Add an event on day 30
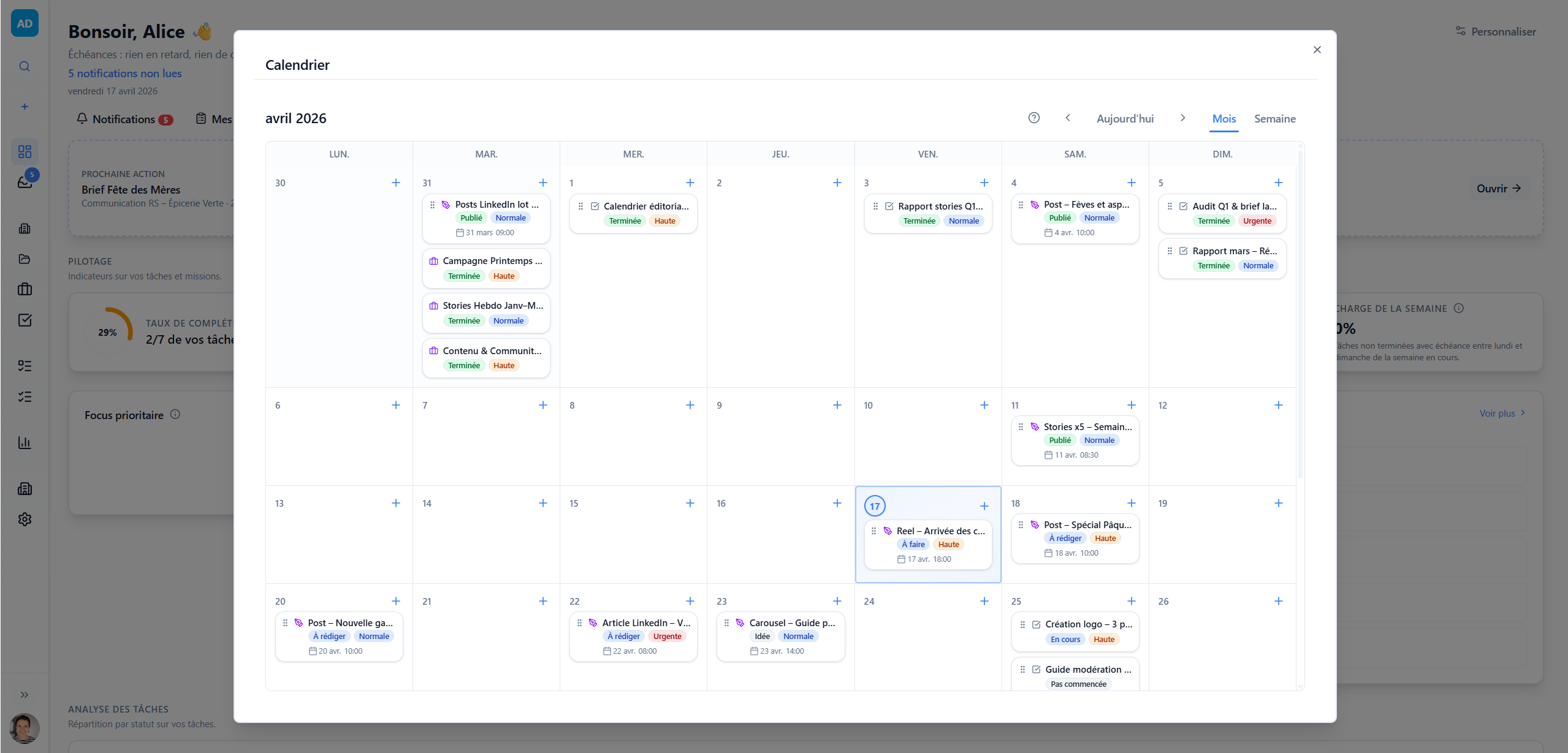 (x=396, y=183)
